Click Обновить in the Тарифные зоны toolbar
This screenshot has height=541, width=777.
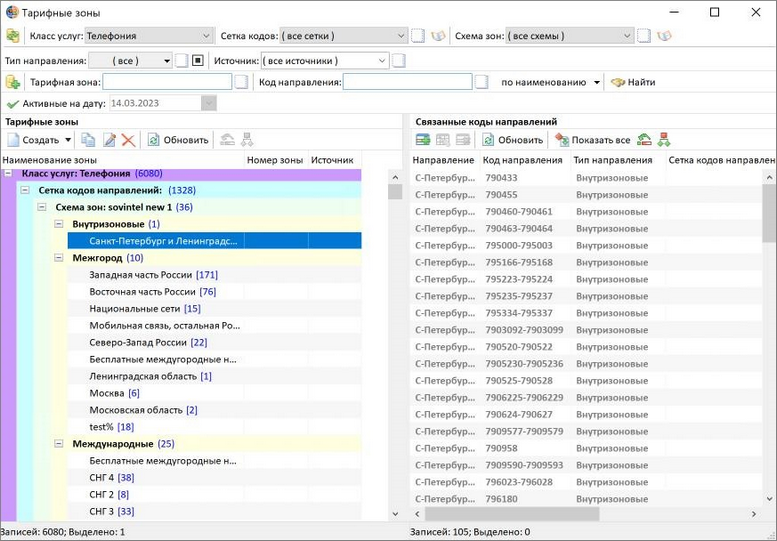pos(178,140)
